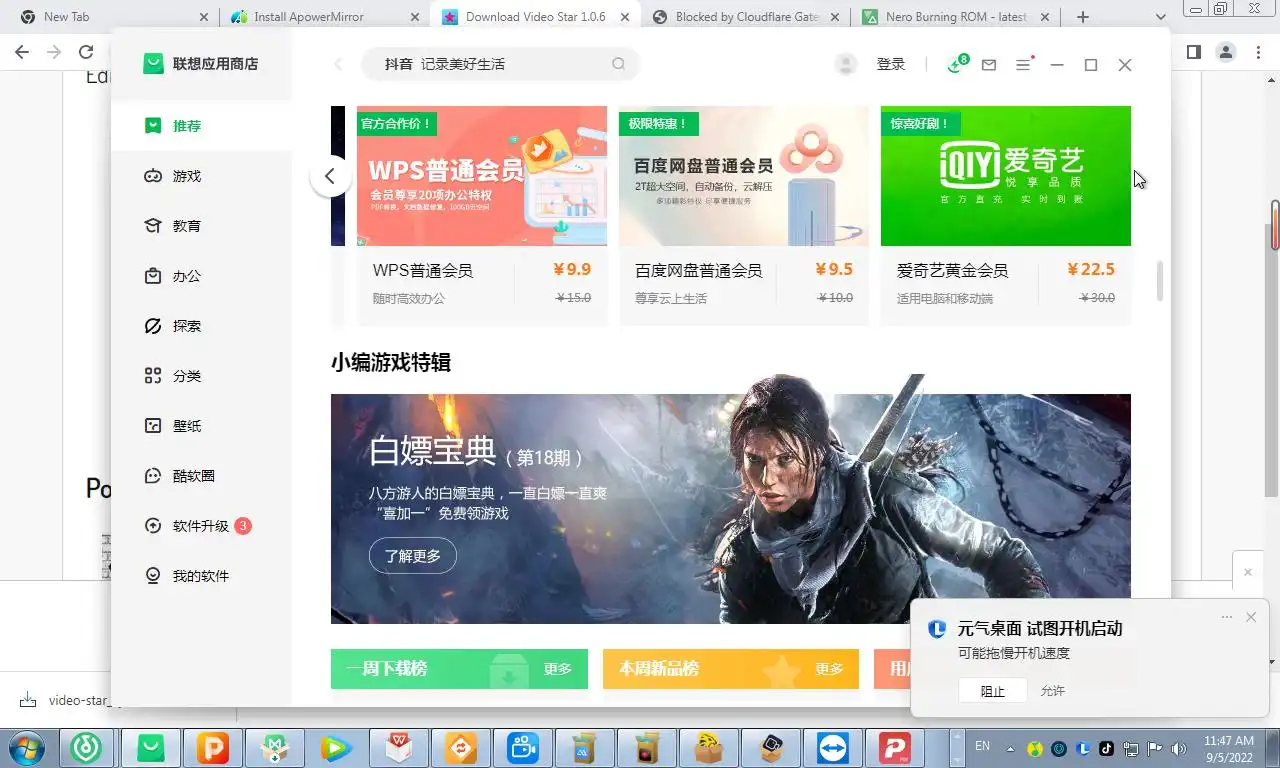
Task: Click the 11:47 AM taskbar clock
Action: [x=1229, y=741]
